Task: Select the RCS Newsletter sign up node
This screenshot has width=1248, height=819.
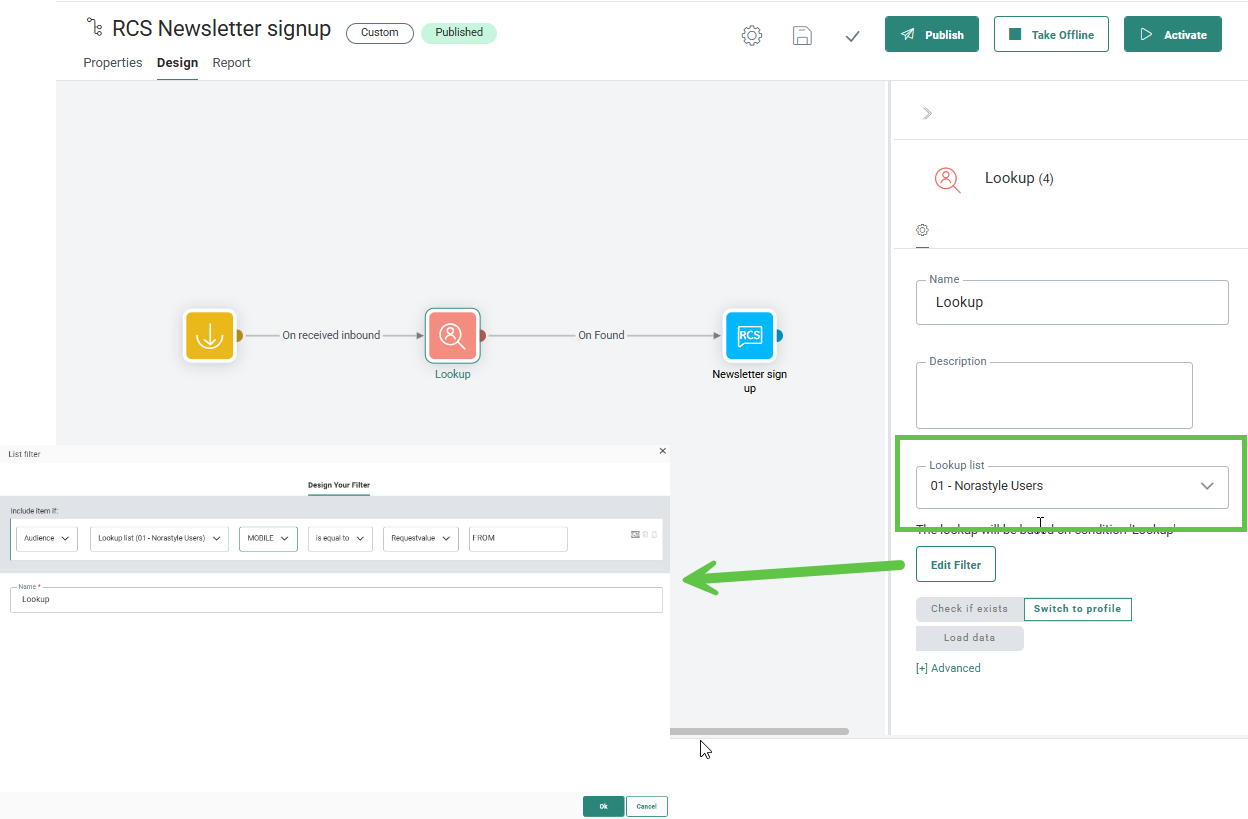Action: coord(749,336)
